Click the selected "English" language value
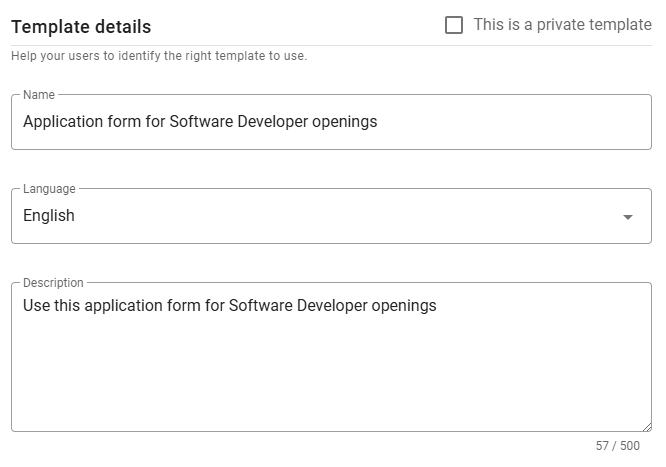The height and width of the screenshot is (467, 666). pyautogui.click(x=49, y=216)
